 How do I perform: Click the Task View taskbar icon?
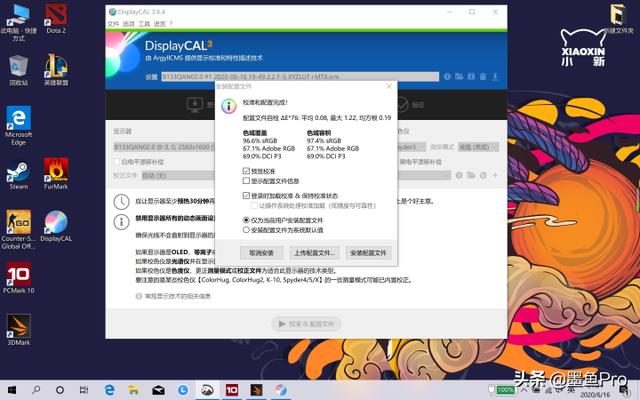[84, 390]
